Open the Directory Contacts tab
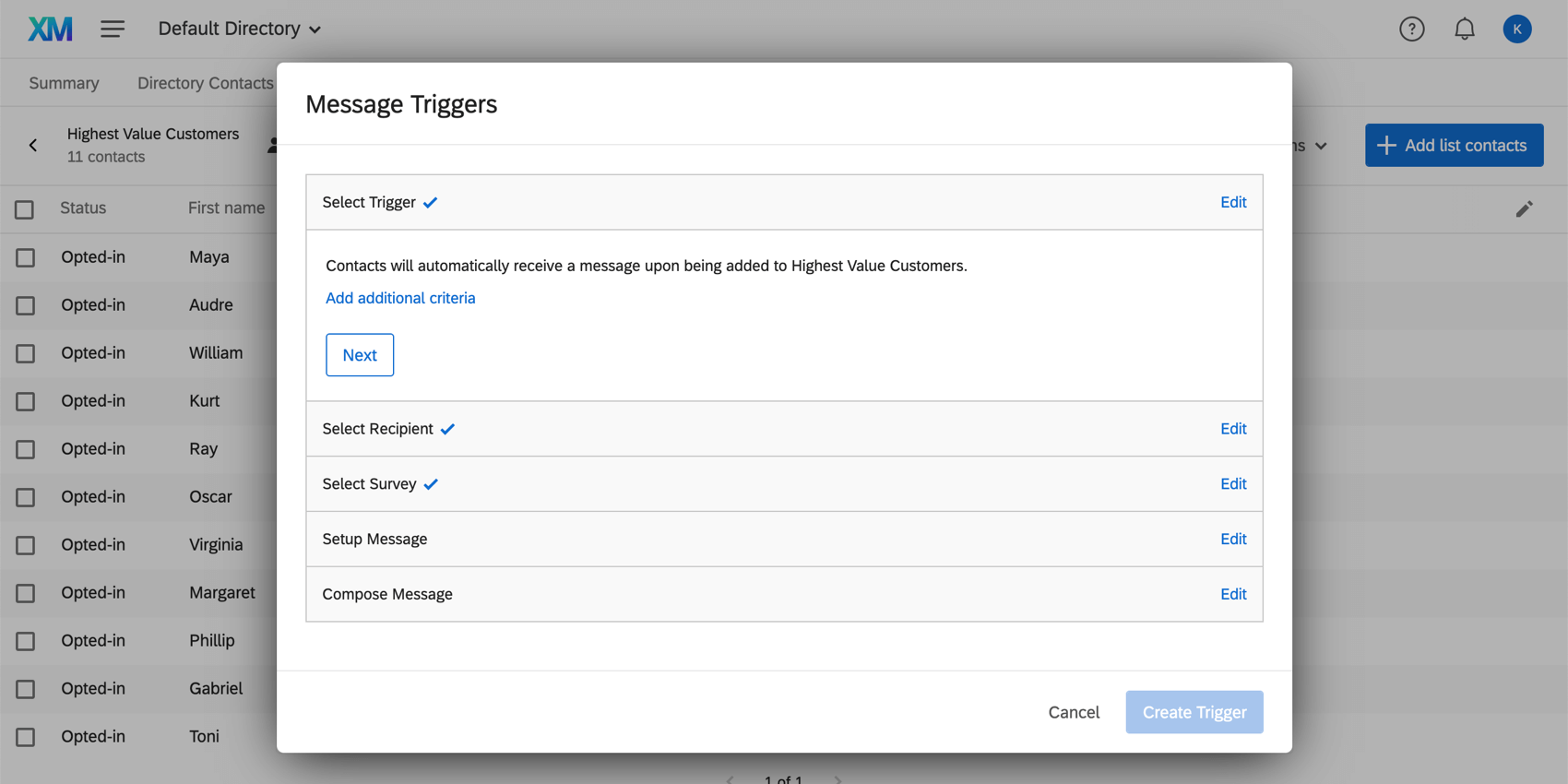This screenshot has width=1568, height=784. [205, 83]
